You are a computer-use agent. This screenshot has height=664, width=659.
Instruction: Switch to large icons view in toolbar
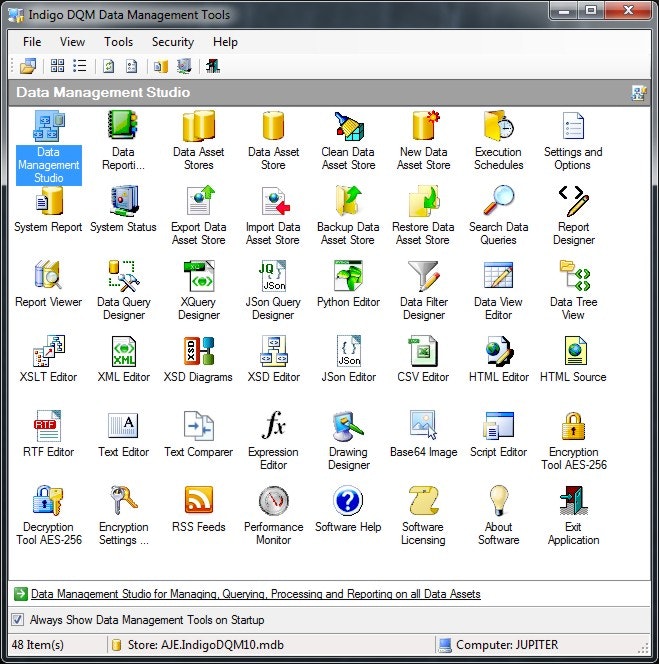pos(58,66)
